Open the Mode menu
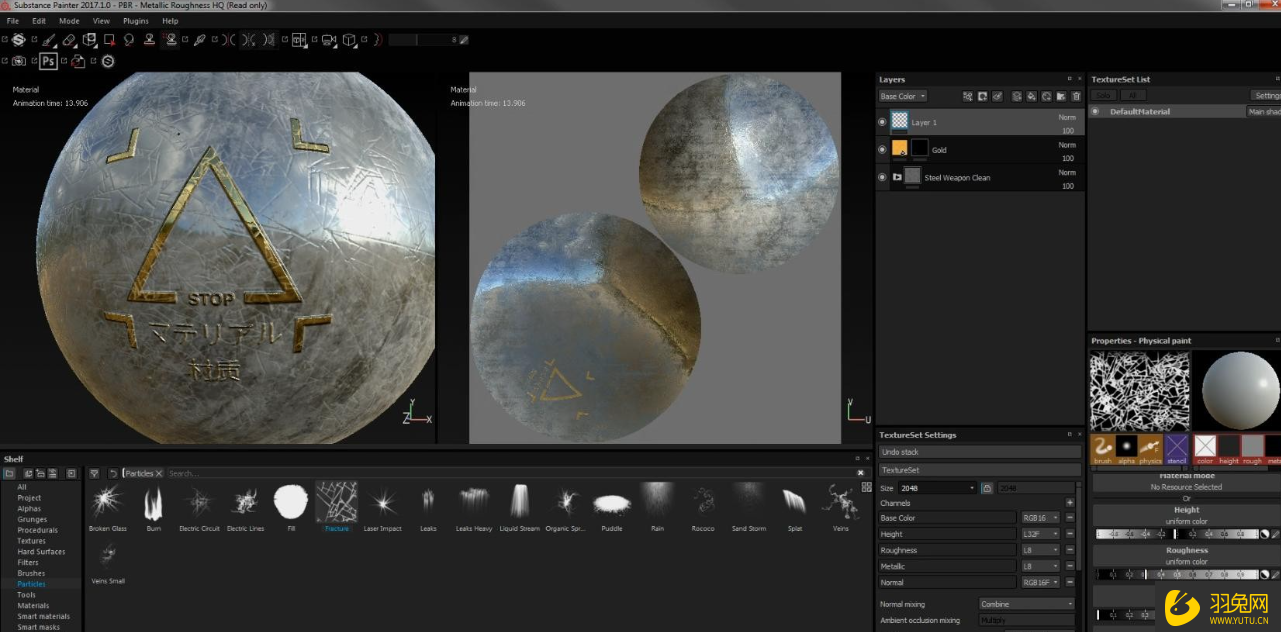This screenshot has height=632, width=1281. tap(69, 20)
